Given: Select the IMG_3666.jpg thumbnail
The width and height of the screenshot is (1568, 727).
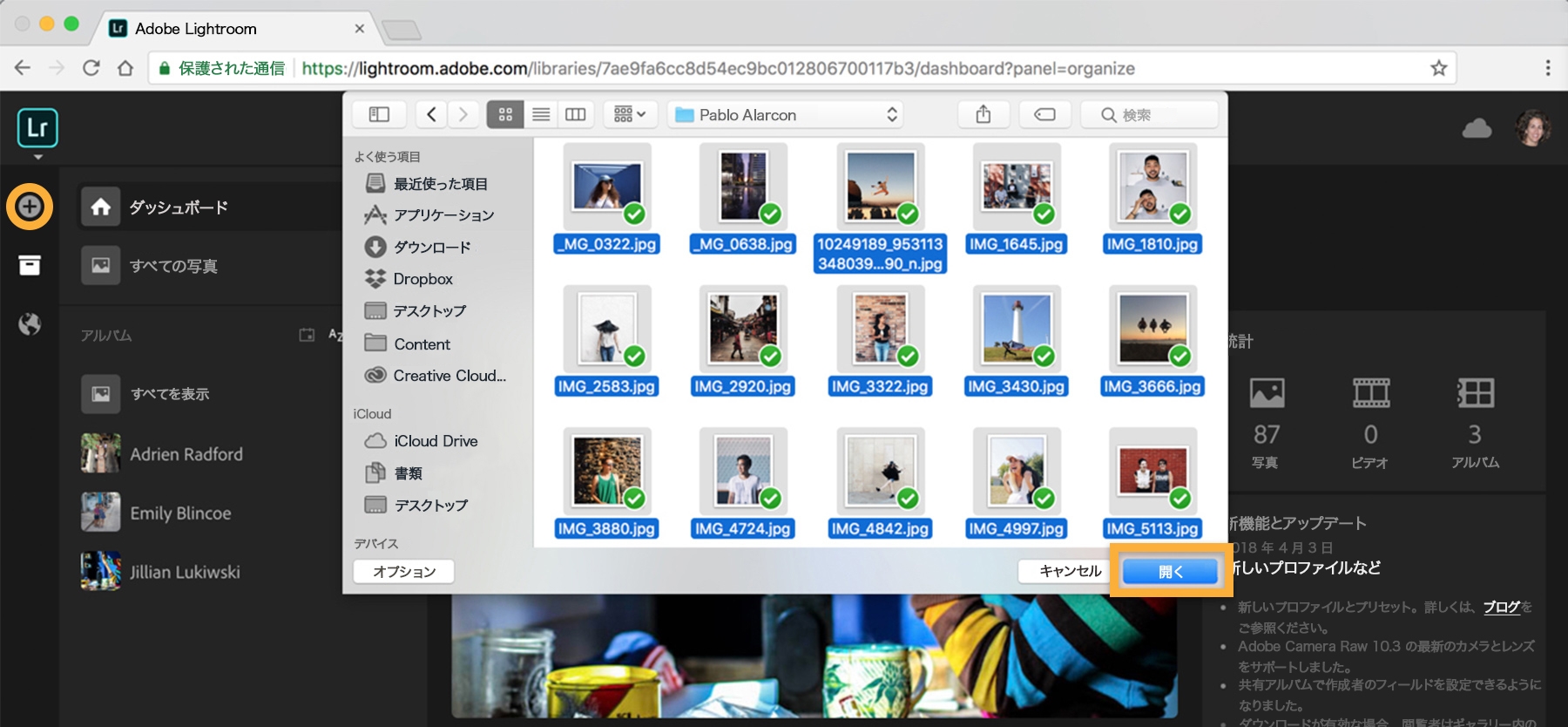Looking at the screenshot, I should (1152, 328).
